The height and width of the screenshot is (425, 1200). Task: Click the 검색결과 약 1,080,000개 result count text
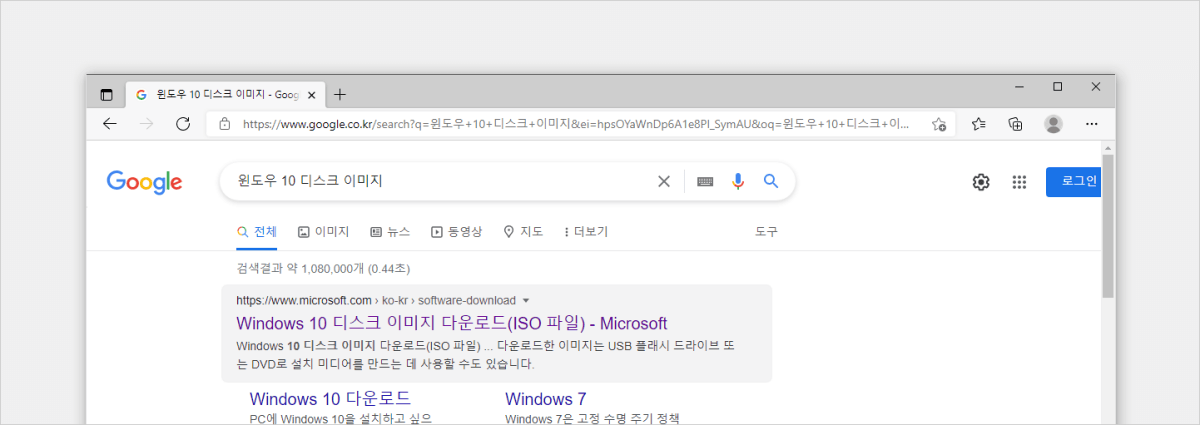coord(324,268)
